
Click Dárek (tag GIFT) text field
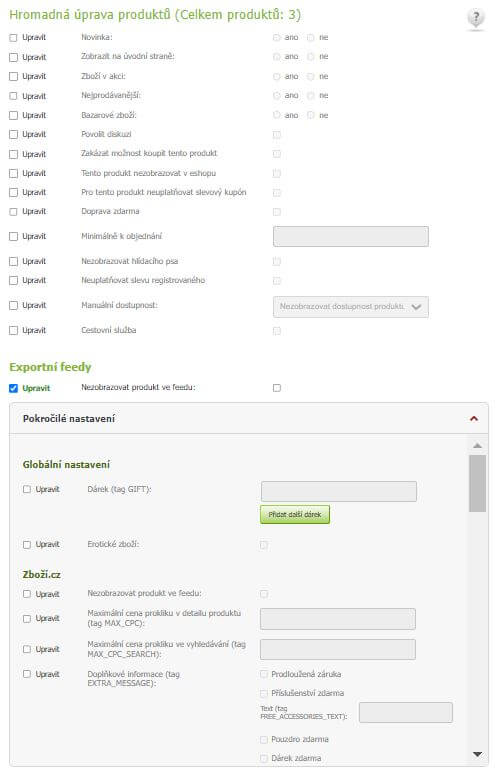339,491
